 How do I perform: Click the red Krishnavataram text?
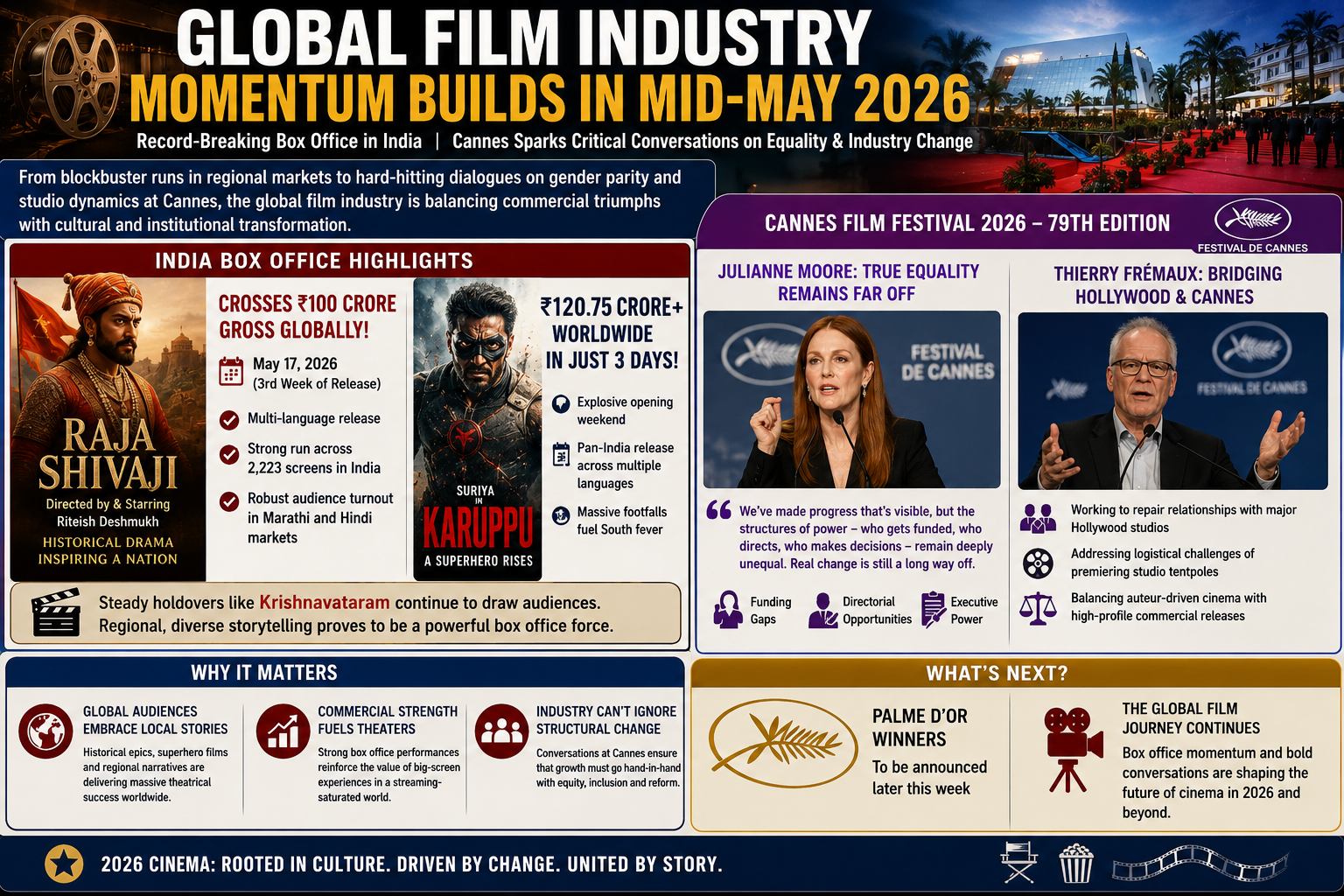[325, 603]
